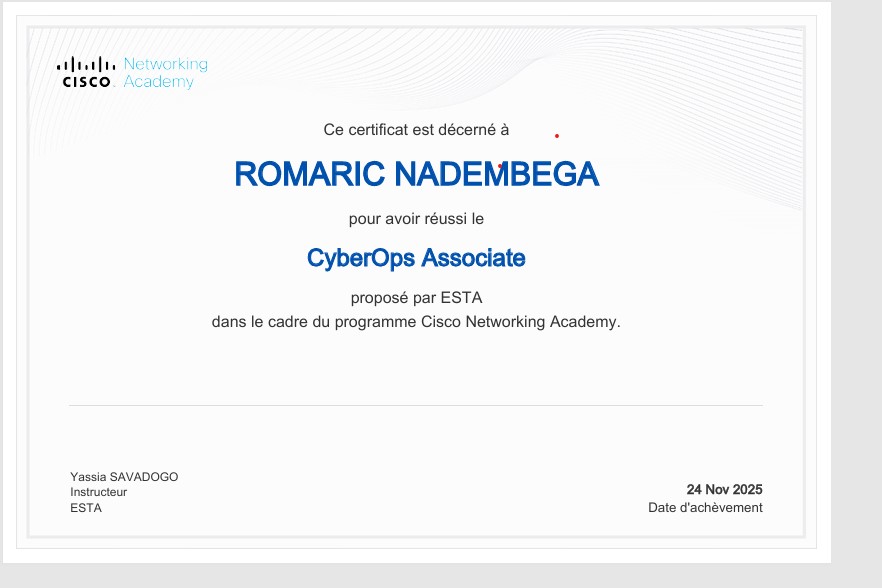Click the text "pour avoir réussi le"
This screenshot has width=882, height=588.
point(416,219)
